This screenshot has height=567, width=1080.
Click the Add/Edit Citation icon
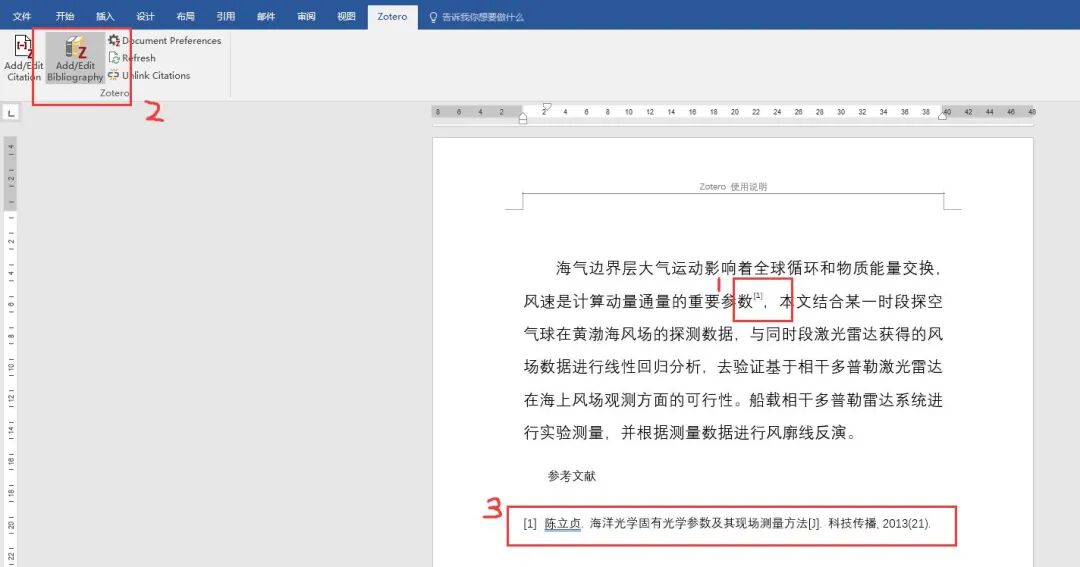[x=23, y=47]
